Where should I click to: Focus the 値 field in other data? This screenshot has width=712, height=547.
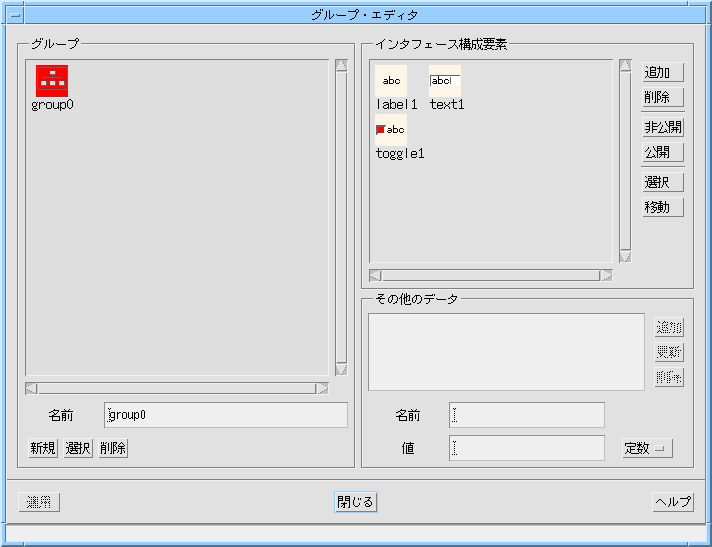527,448
